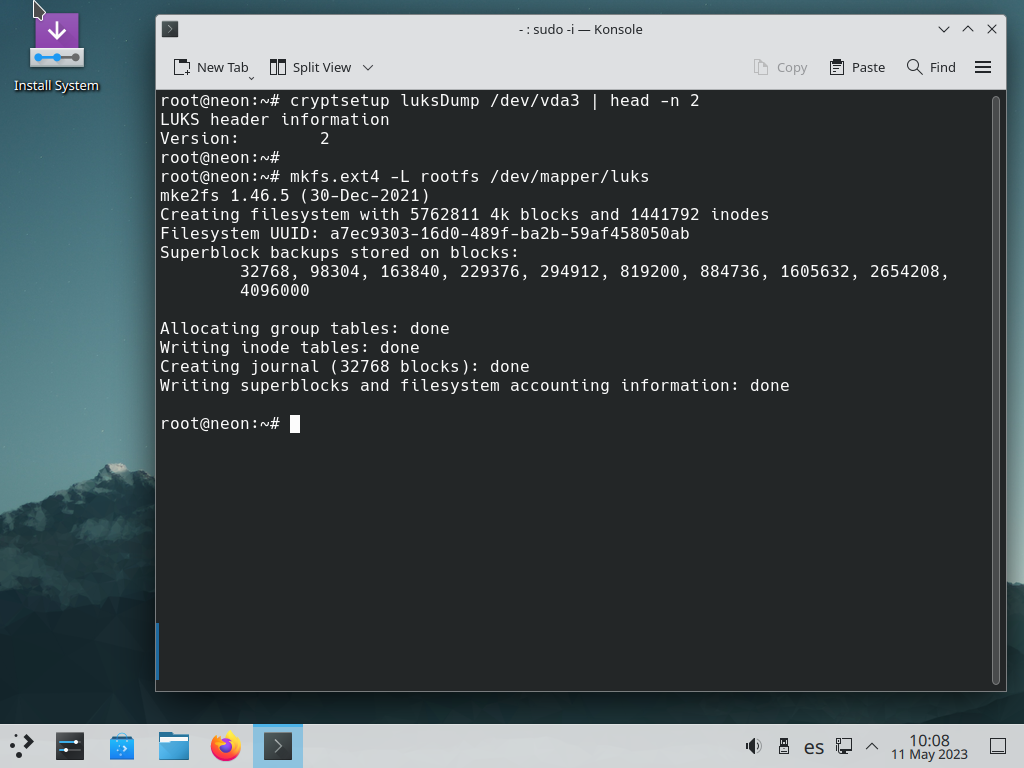1024x768 pixels.
Task: Open the Install System desktop icon
Action: [56, 52]
